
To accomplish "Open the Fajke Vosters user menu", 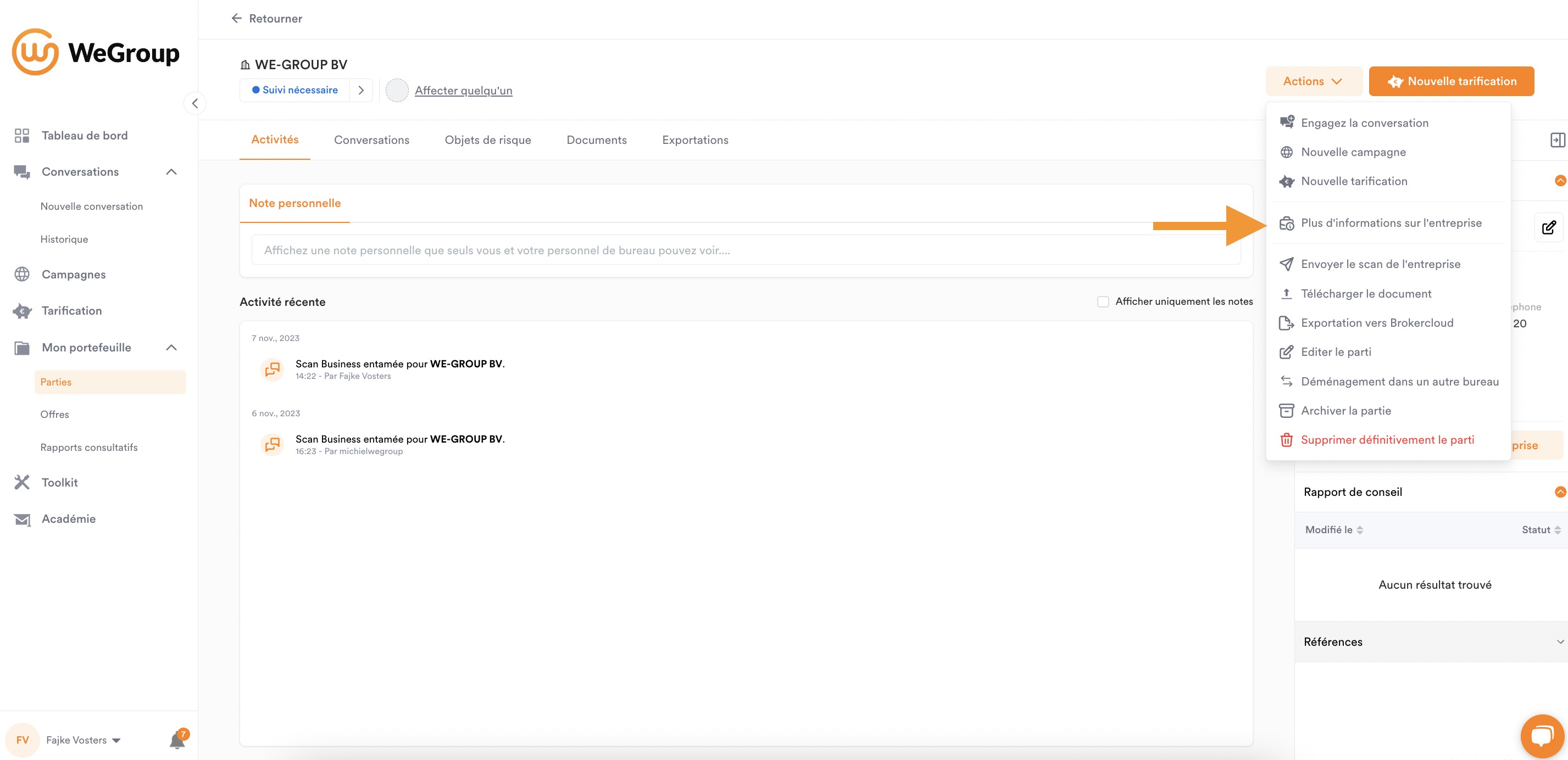I will click(84, 741).
